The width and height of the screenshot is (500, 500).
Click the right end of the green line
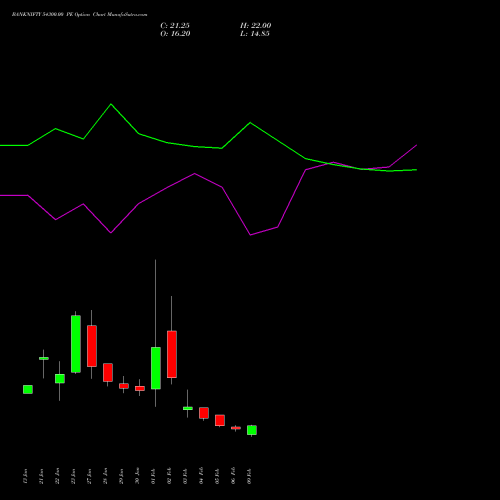tap(416, 170)
